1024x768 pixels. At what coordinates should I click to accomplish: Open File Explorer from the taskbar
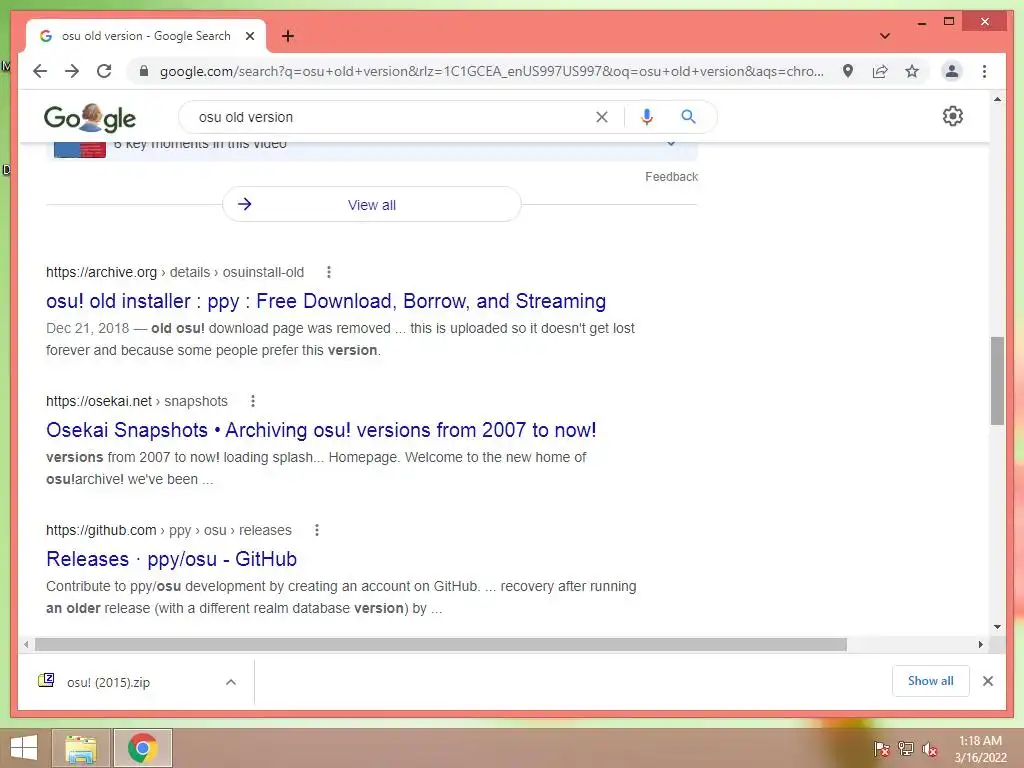coord(81,748)
